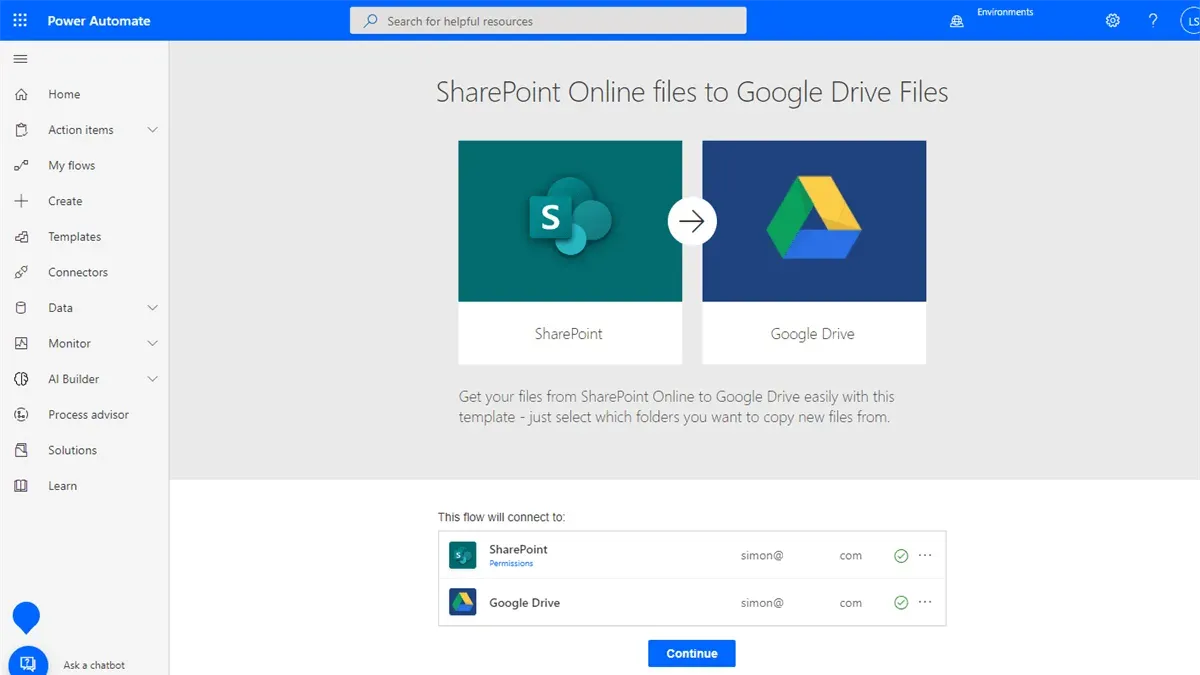
Task: Click Ask a chatbot label
Action: (94, 665)
